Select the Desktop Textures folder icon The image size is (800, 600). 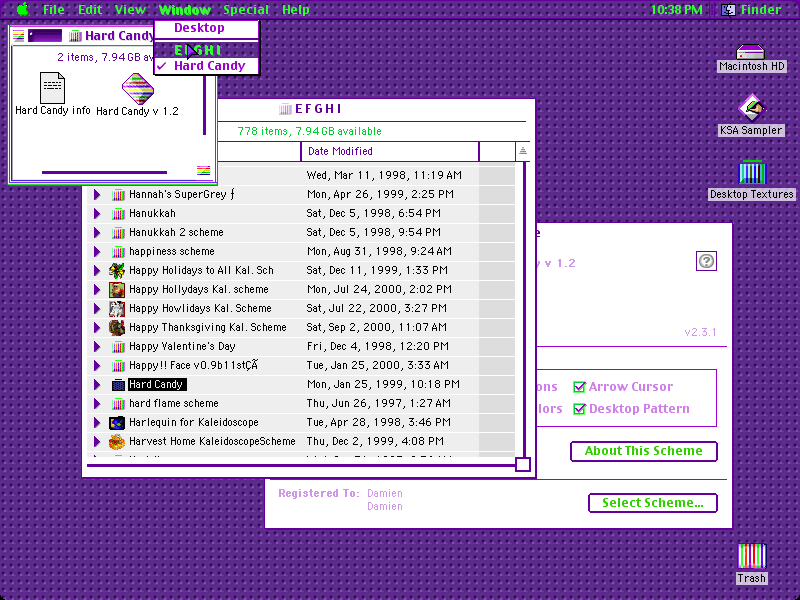click(752, 172)
